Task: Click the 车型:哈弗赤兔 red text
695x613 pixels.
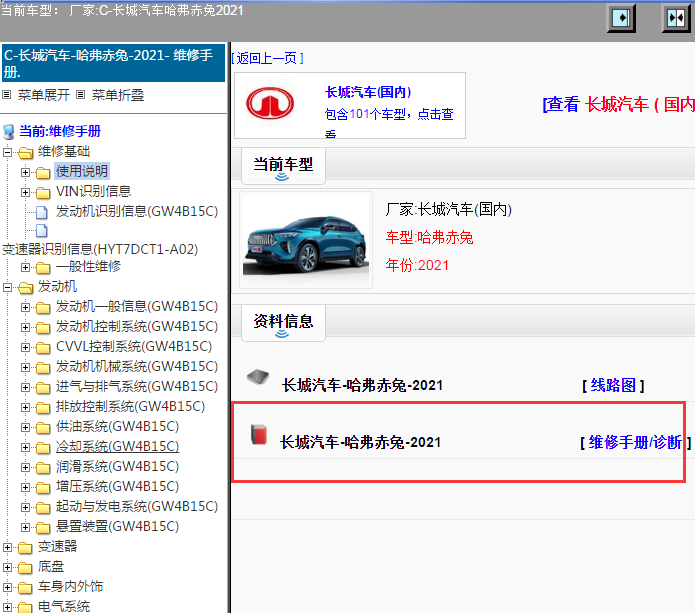Action: point(429,238)
